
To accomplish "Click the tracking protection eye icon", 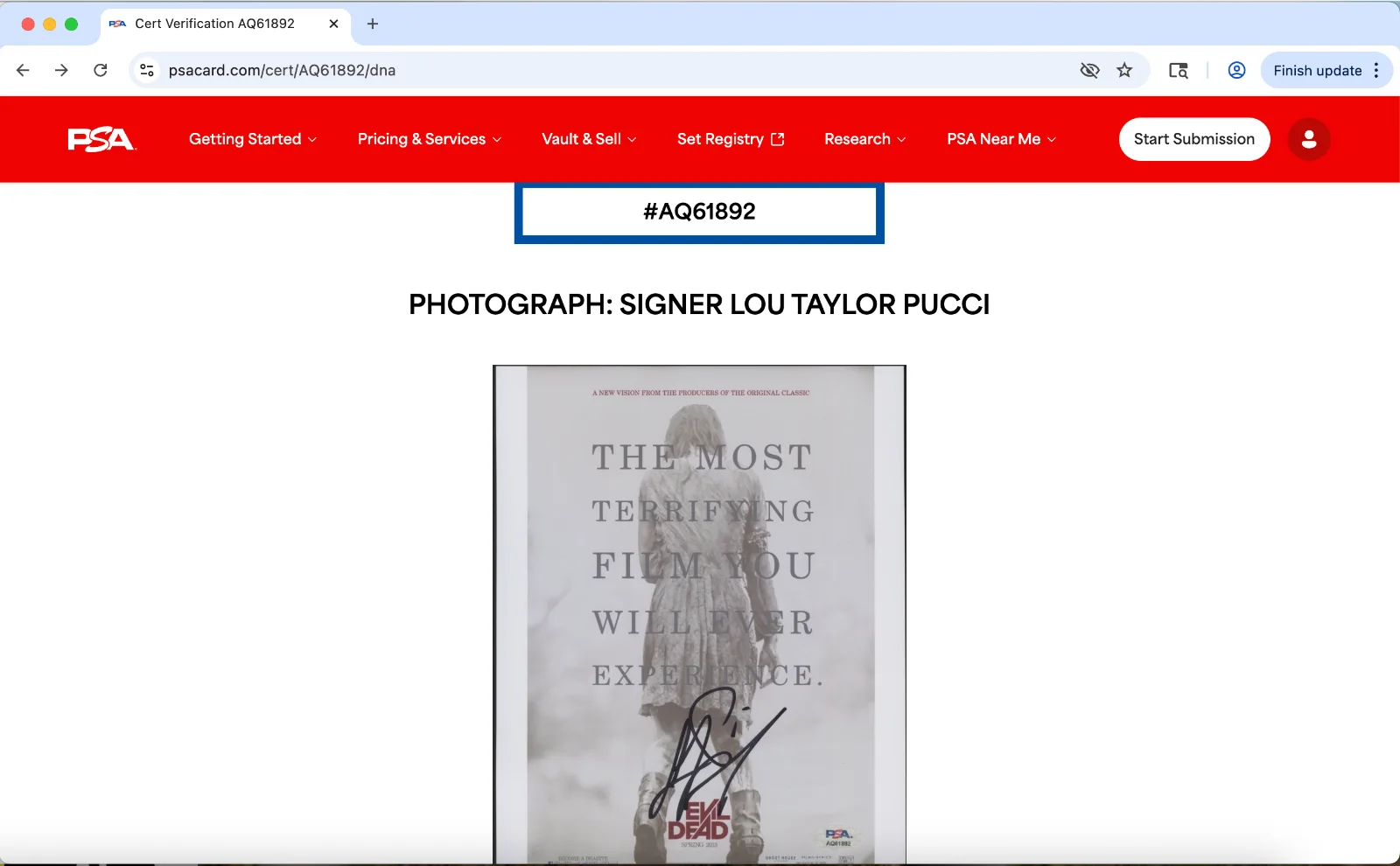I will click(1089, 70).
